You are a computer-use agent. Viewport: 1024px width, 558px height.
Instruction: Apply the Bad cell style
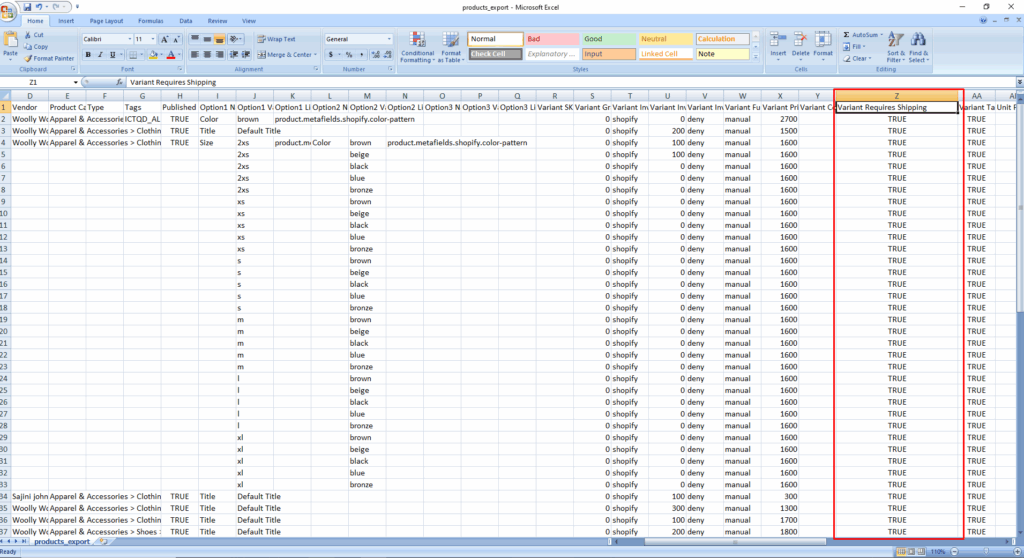pos(552,39)
